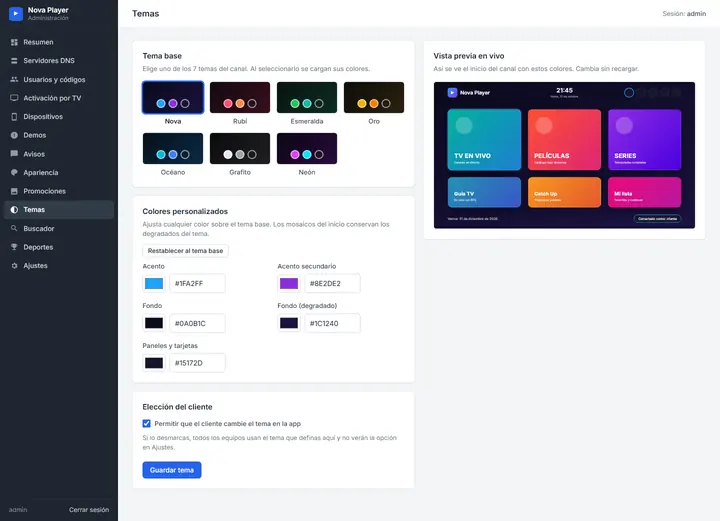720x521 pixels.
Task: Click Restablecer al tema base button
Action: (x=186, y=251)
